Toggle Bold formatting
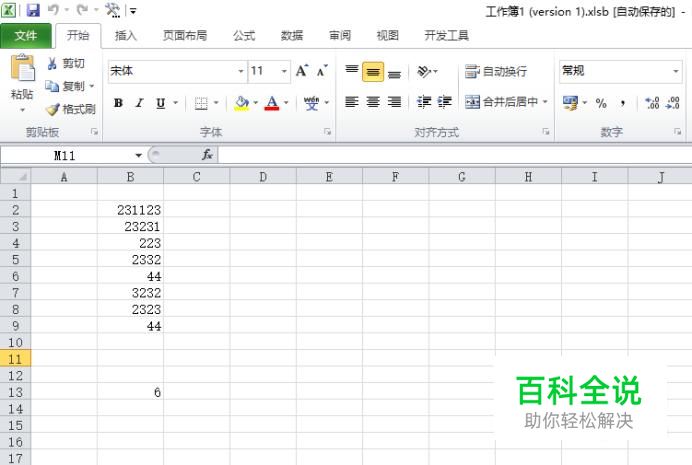Viewport: 692px width, 465px height. pyautogui.click(x=118, y=103)
